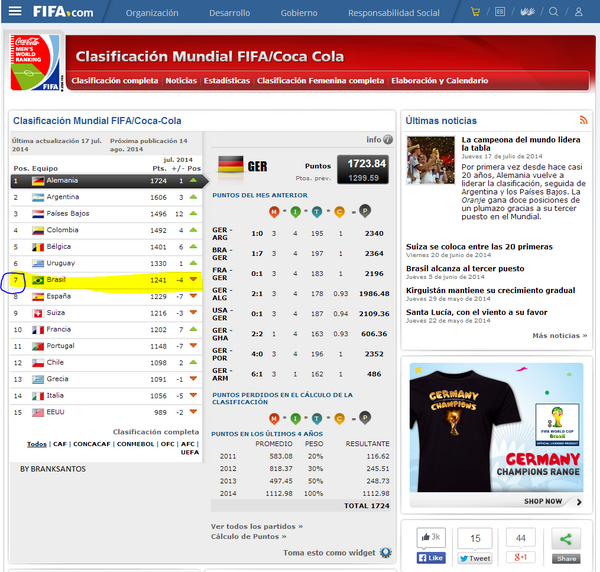The height and width of the screenshot is (572, 600).
Task: Open 'Brasil alcanza al tercer puesto' article
Action: [x=465, y=269]
